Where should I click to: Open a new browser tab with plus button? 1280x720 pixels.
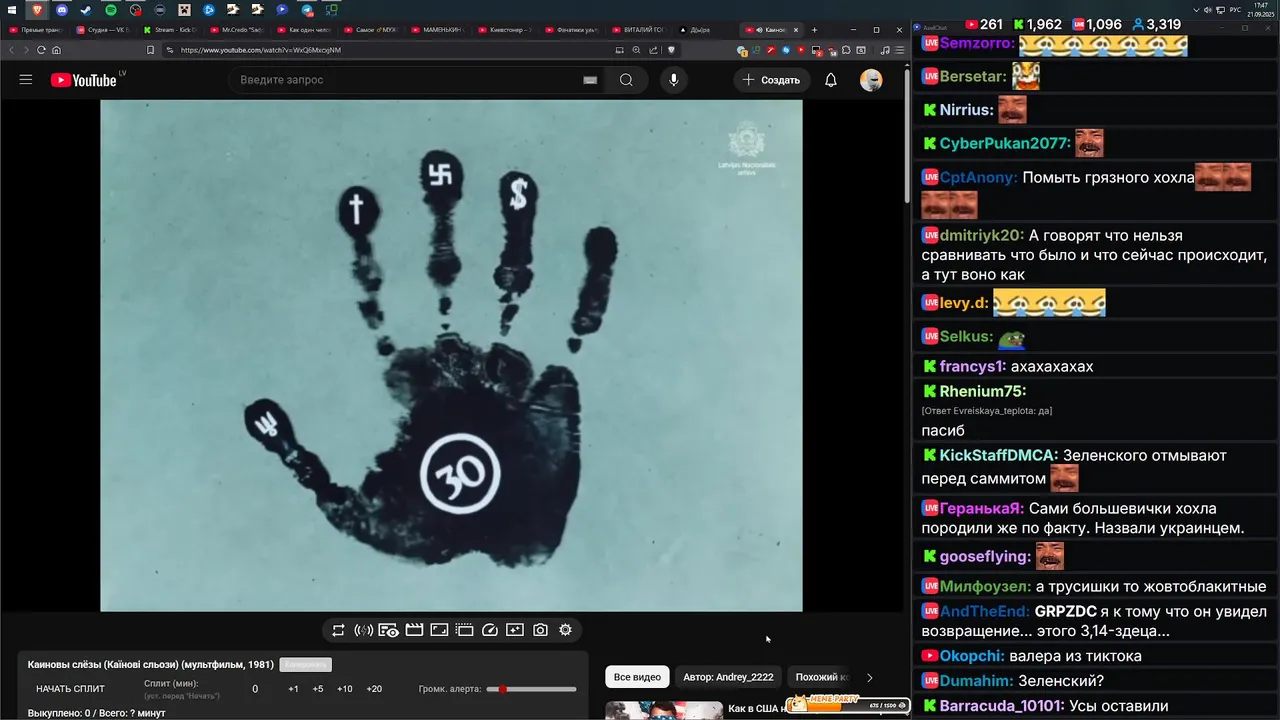tap(814, 30)
